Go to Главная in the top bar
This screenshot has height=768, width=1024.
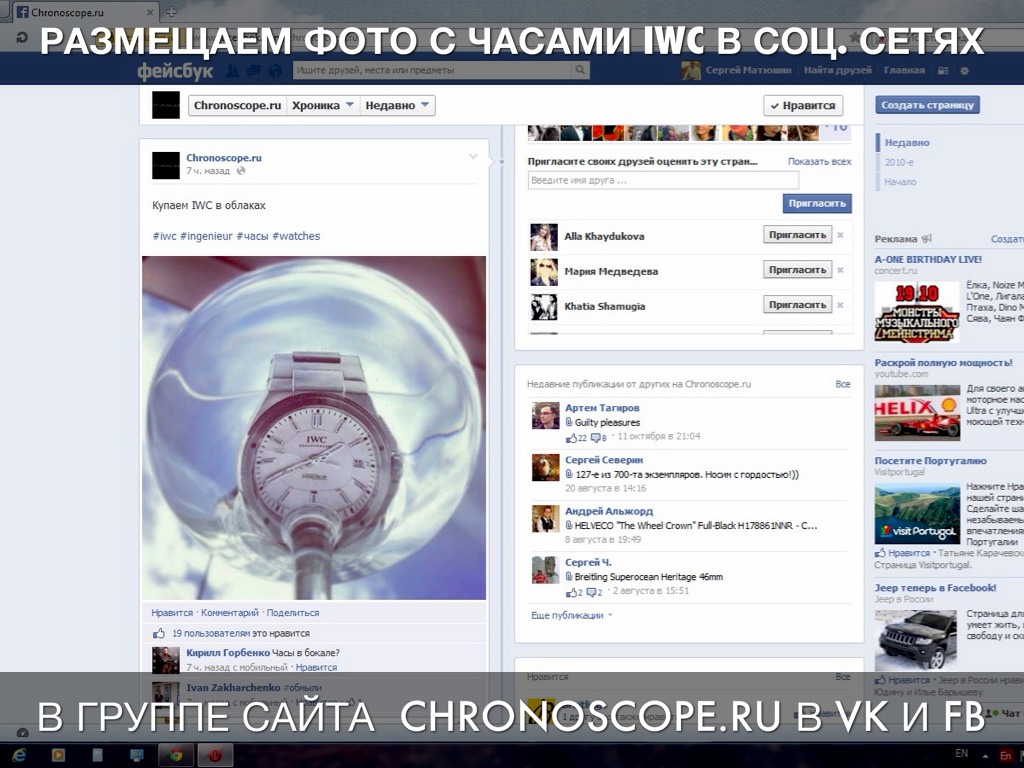(x=904, y=71)
